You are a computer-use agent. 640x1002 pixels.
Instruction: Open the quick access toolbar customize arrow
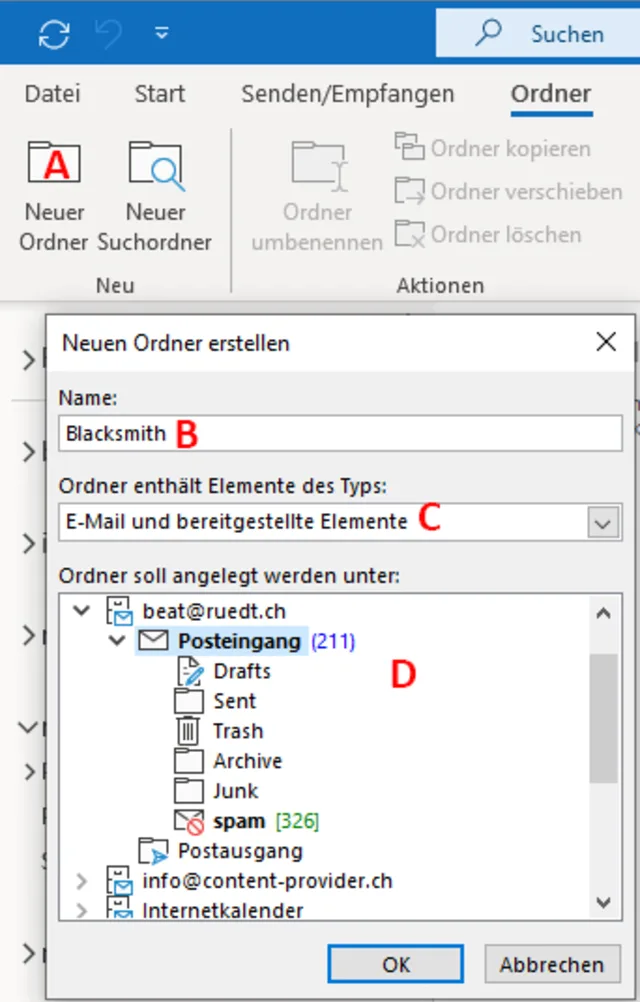(161, 34)
